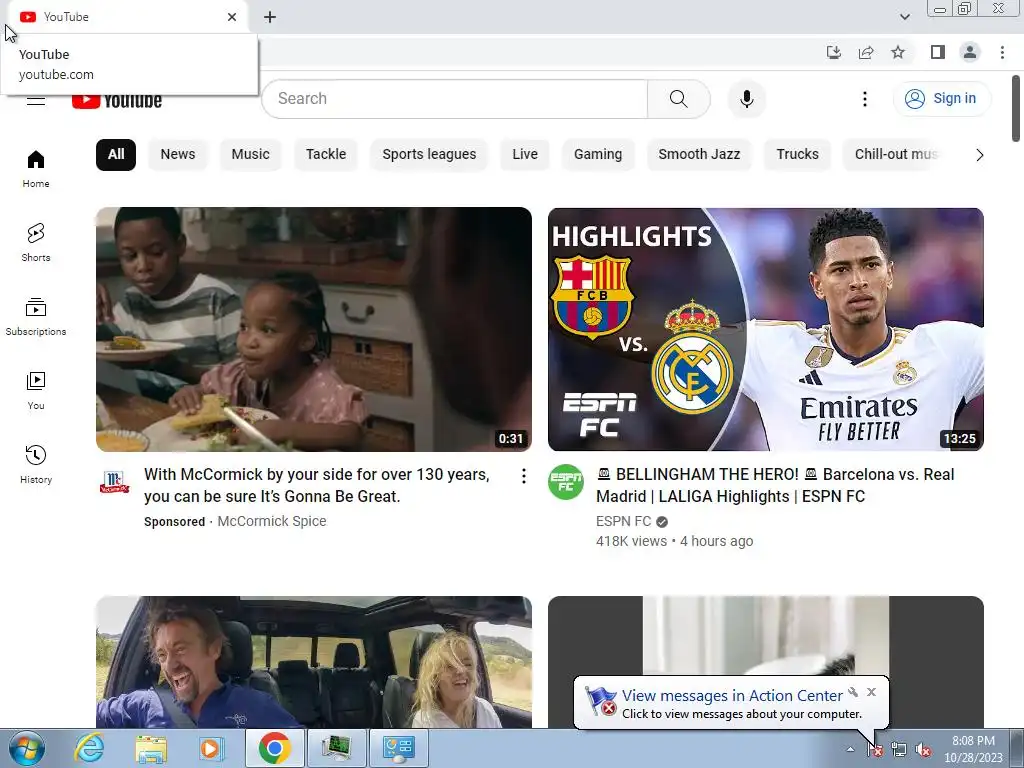Click in the YouTube Search field
Image resolution: width=1024 pixels, height=768 pixels.
(x=455, y=99)
